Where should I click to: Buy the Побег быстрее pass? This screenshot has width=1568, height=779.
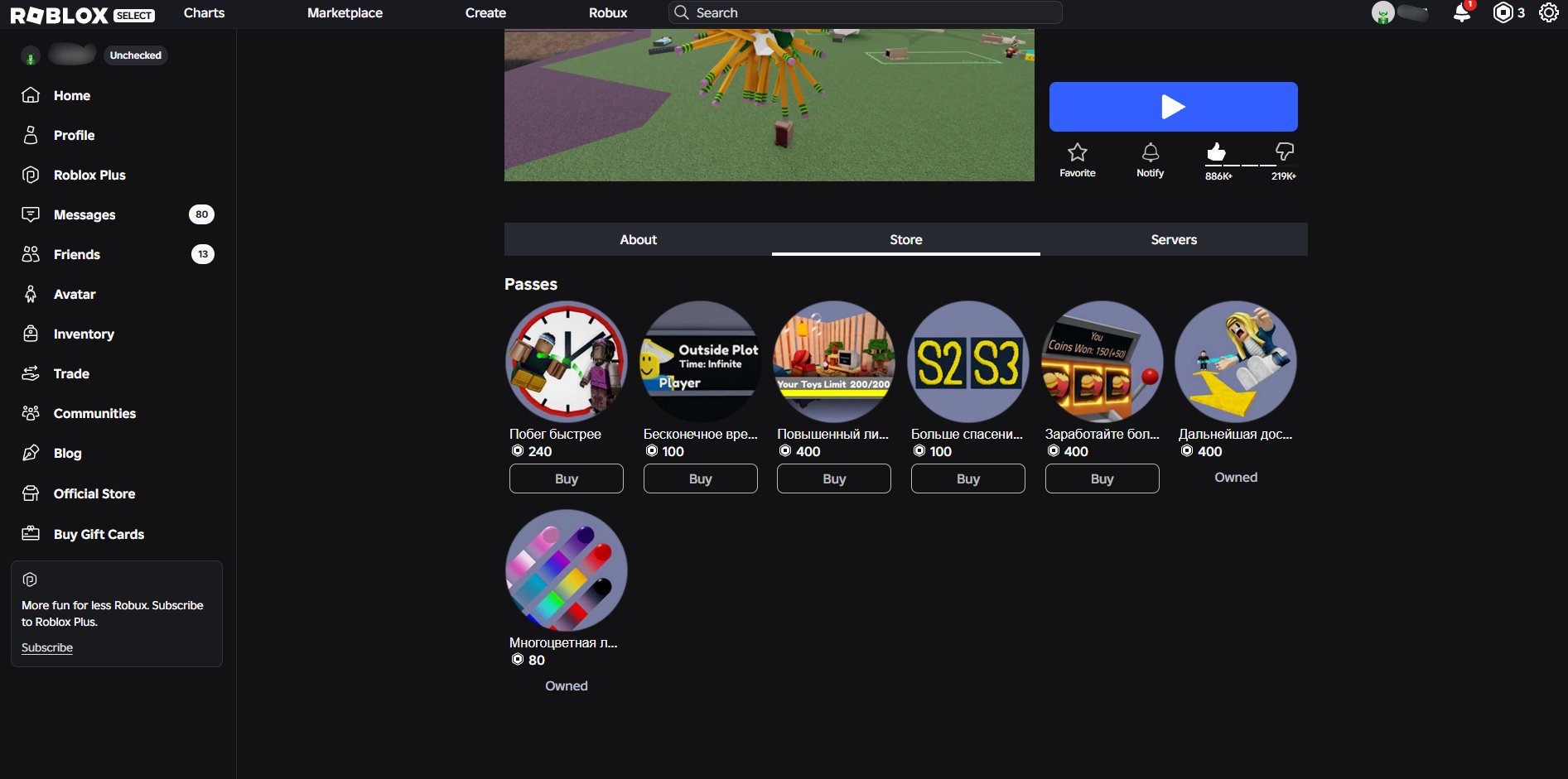tap(567, 478)
